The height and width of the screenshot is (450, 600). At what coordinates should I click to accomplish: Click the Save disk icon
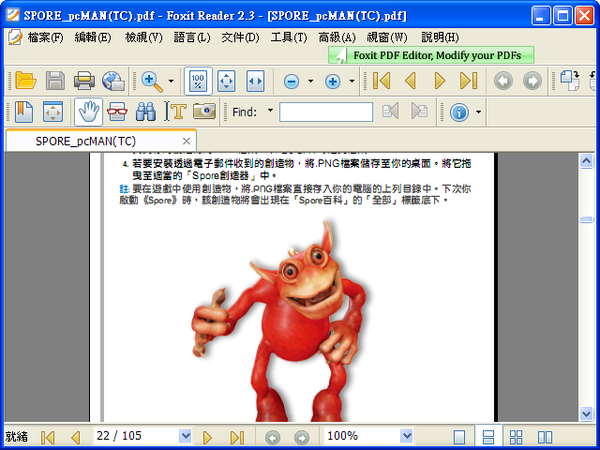[x=55, y=81]
